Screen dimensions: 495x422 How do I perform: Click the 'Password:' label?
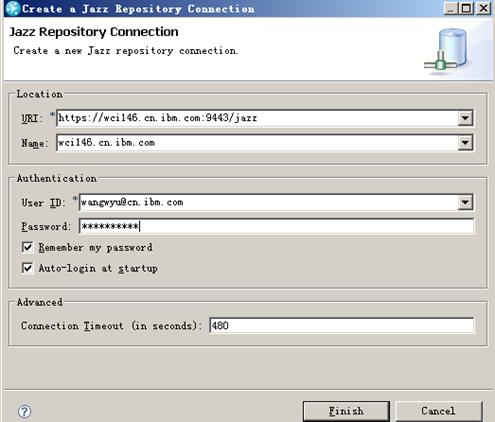[x=46, y=227]
